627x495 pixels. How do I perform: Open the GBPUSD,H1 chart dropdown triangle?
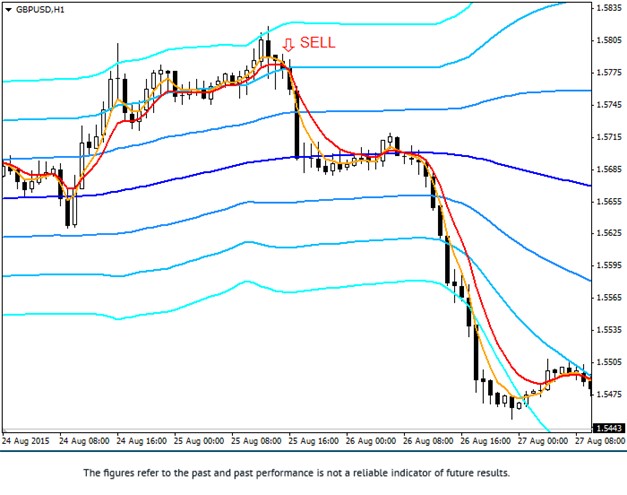(x=8, y=10)
